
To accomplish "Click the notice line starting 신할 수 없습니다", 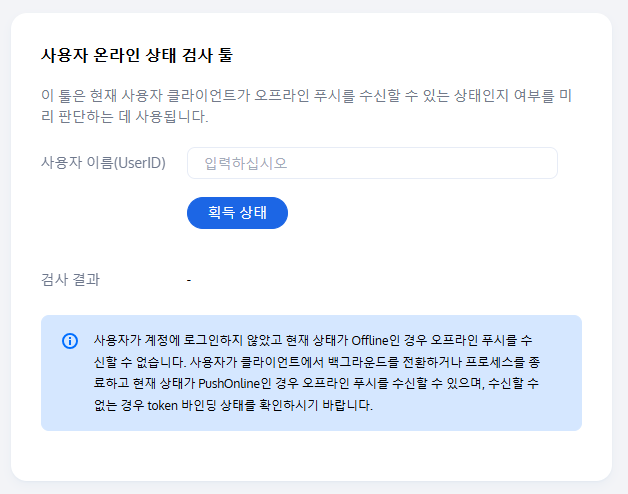I will tap(317, 362).
